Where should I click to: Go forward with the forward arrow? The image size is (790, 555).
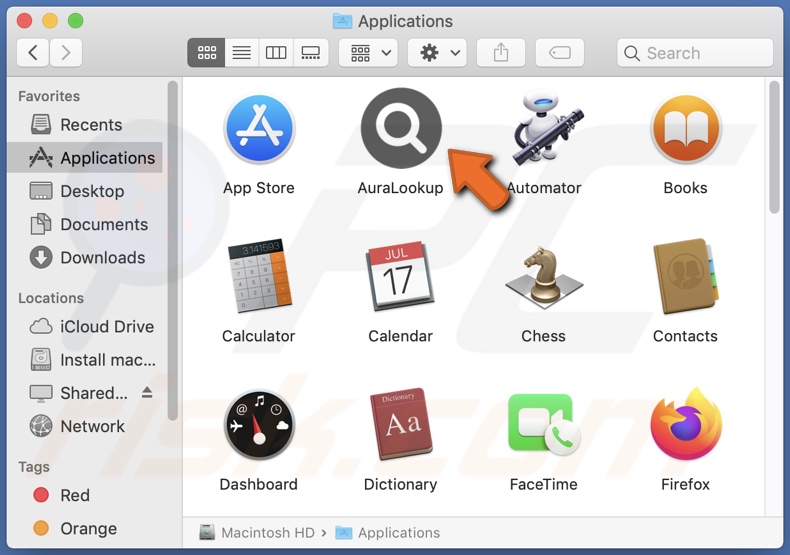(65, 52)
